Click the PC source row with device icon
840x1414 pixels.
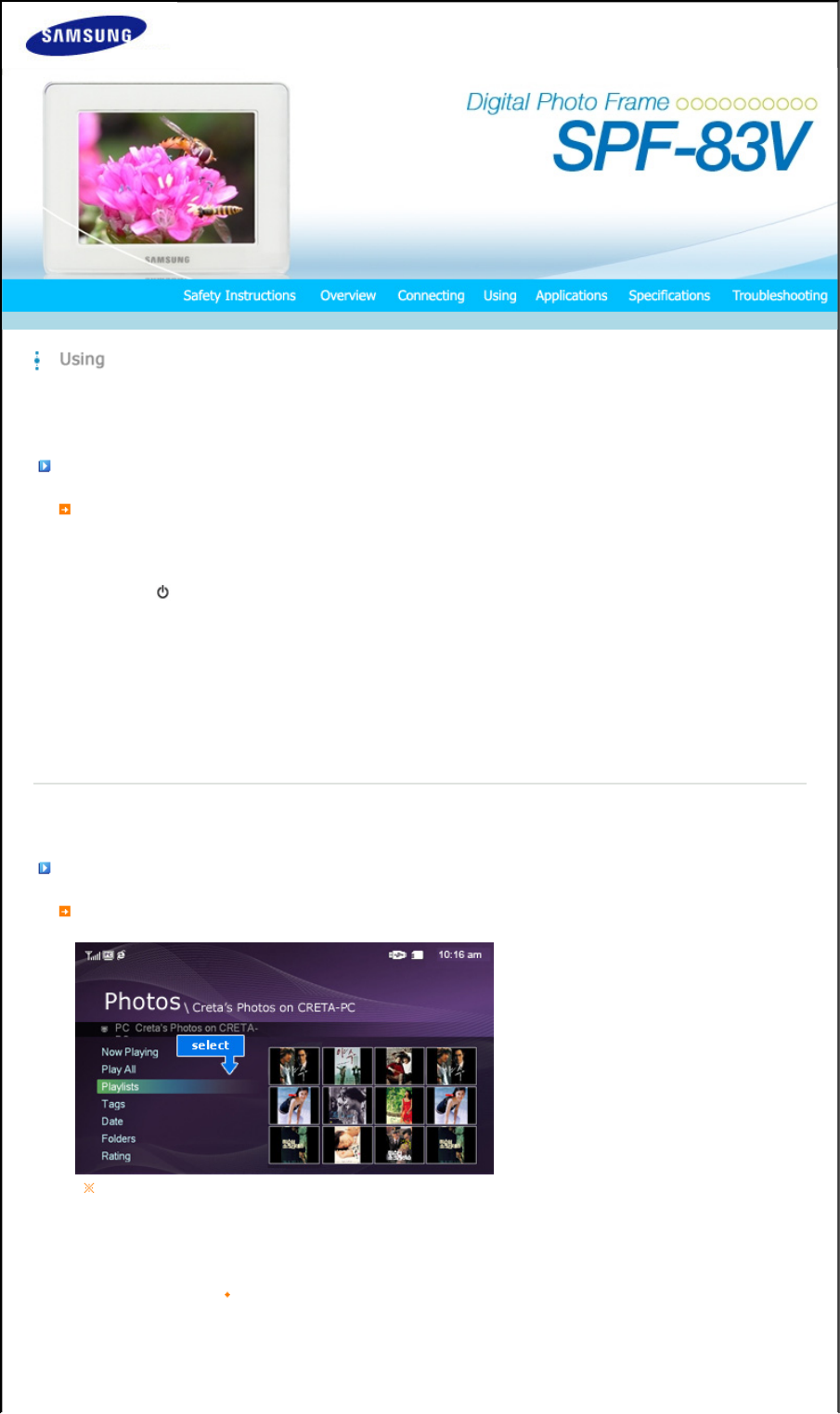tap(179, 1029)
